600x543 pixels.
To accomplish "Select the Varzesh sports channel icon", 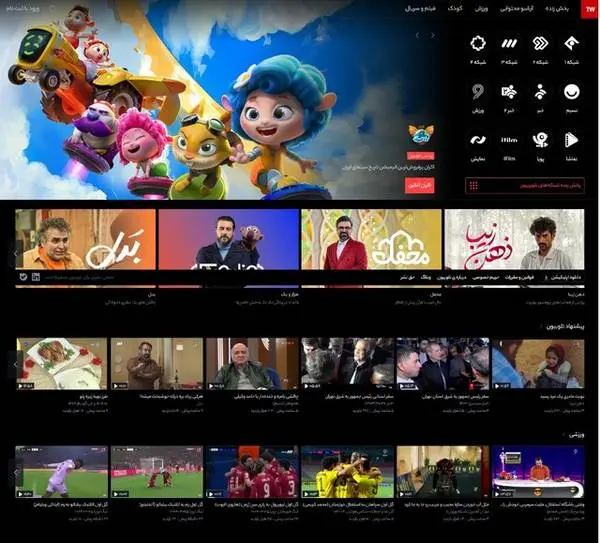I will 478,92.
